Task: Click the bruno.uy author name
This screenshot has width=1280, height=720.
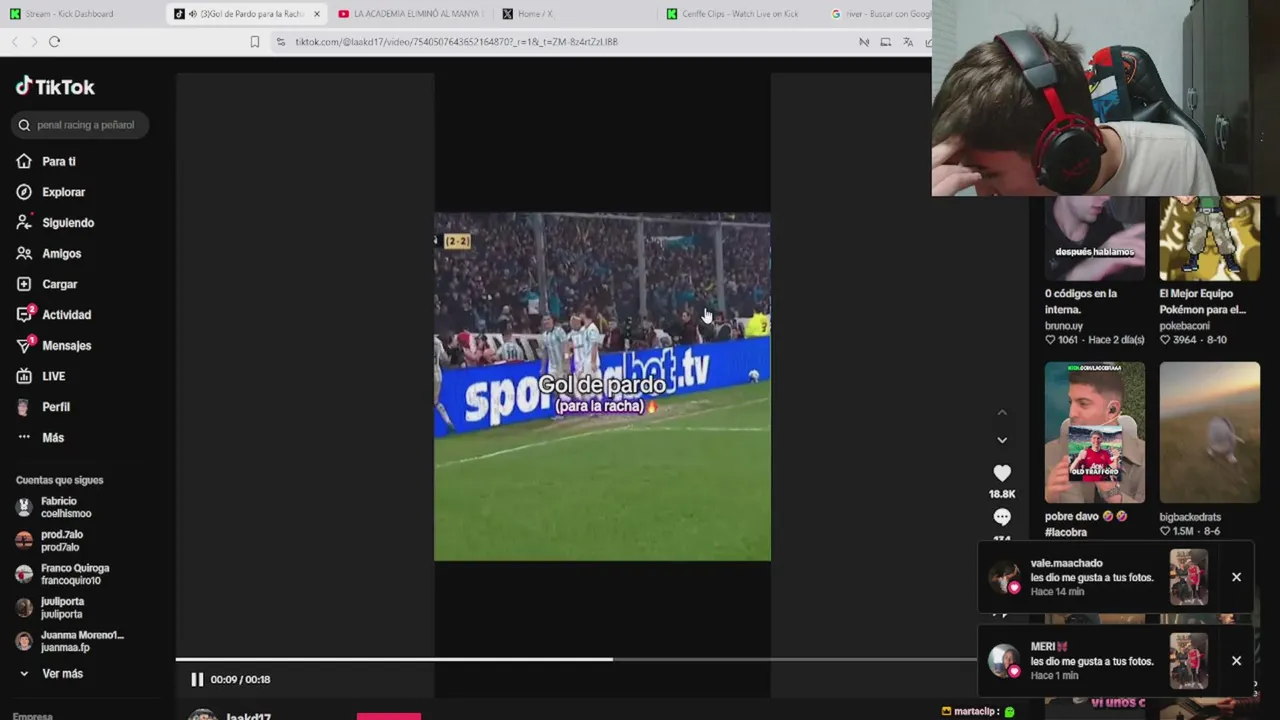Action: pos(1064,326)
